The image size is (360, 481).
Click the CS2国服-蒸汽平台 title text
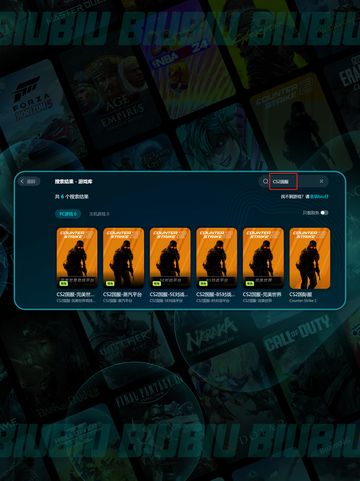click(x=122, y=294)
